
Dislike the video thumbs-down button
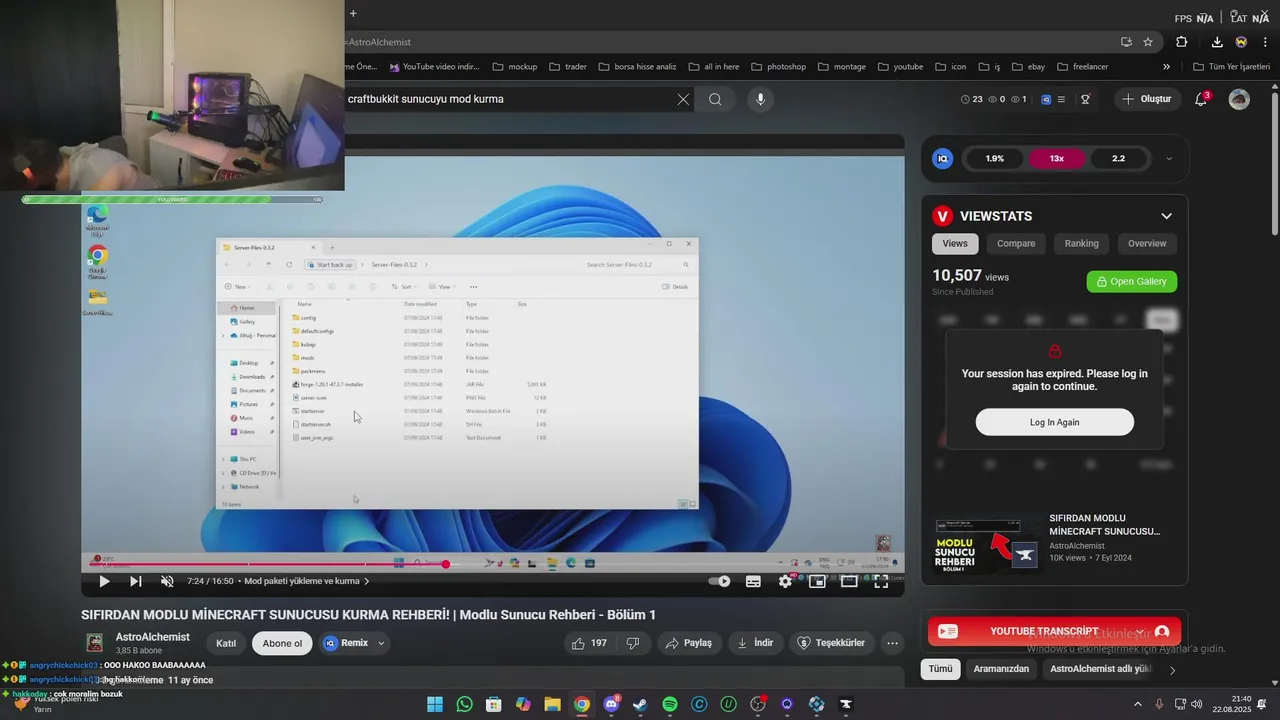click(x=633, y=643)
